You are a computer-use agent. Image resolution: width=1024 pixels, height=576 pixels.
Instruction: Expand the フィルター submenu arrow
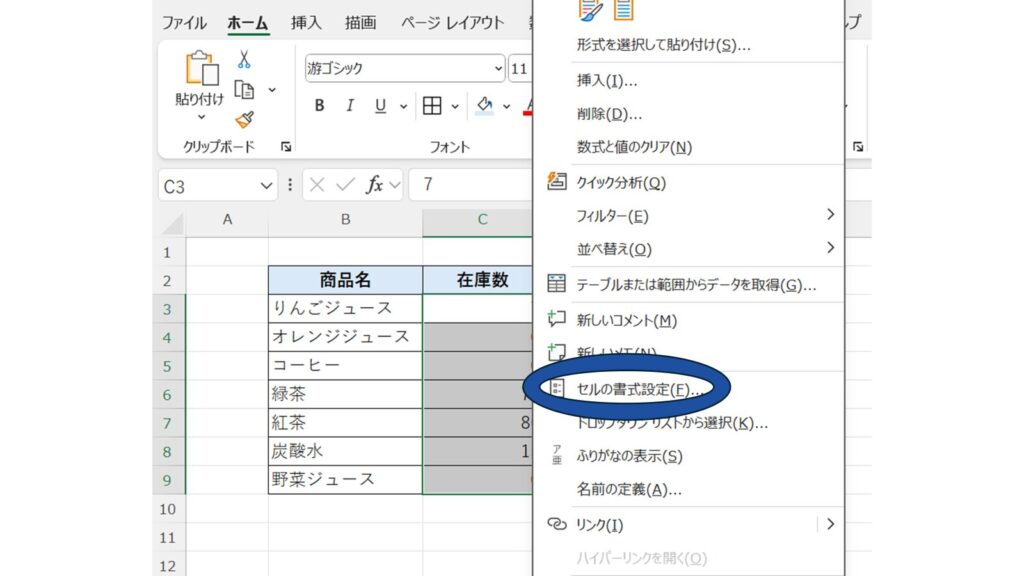(x=830, y=215)
